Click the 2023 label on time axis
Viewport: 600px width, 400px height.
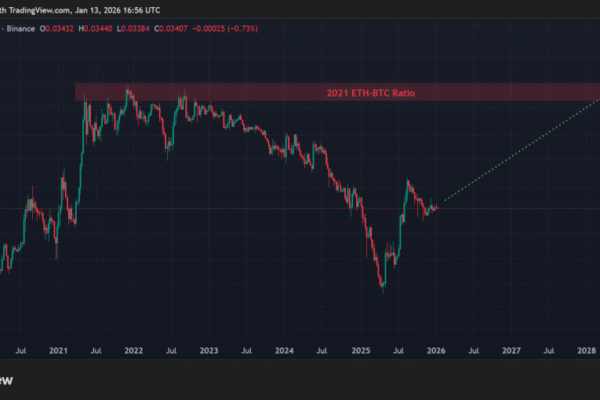click(209, 351)
